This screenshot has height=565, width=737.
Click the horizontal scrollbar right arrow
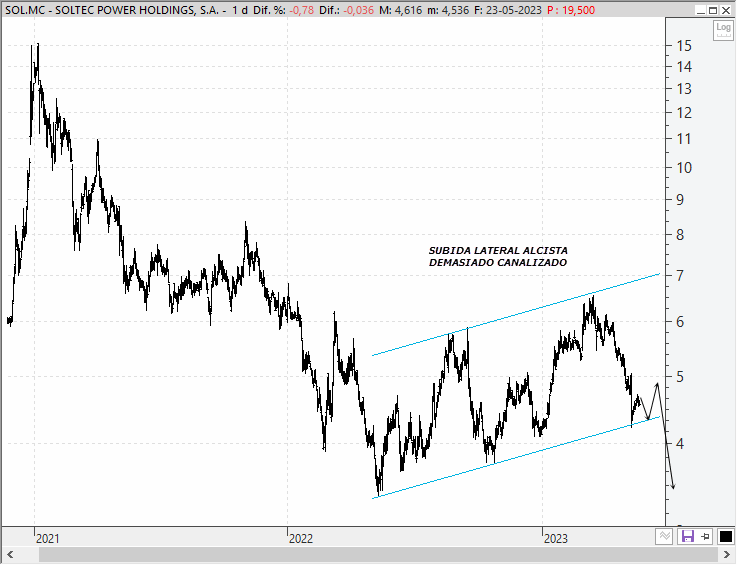click(x=727, y=555)
